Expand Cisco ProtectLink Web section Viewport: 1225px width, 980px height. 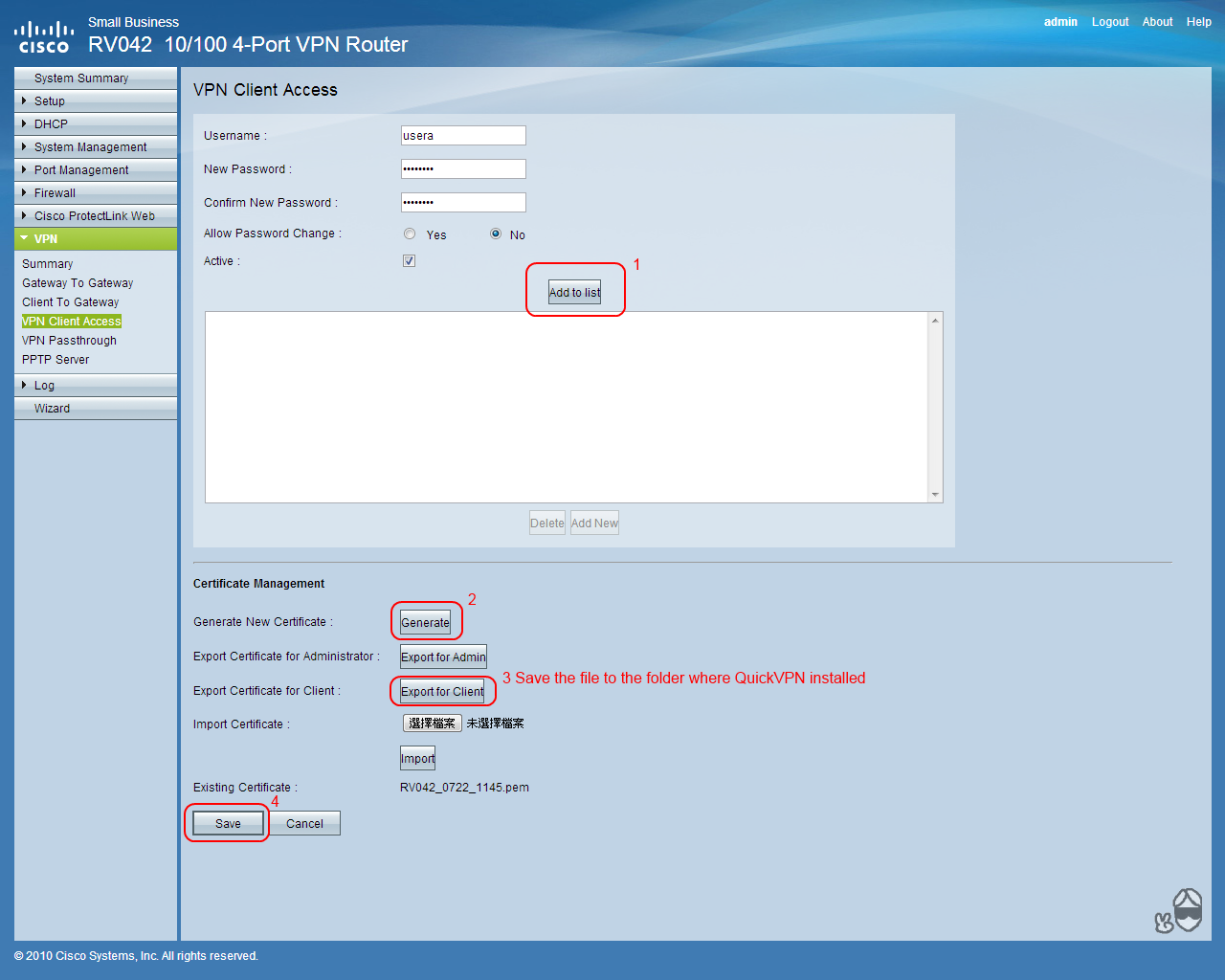click(96, 216)
